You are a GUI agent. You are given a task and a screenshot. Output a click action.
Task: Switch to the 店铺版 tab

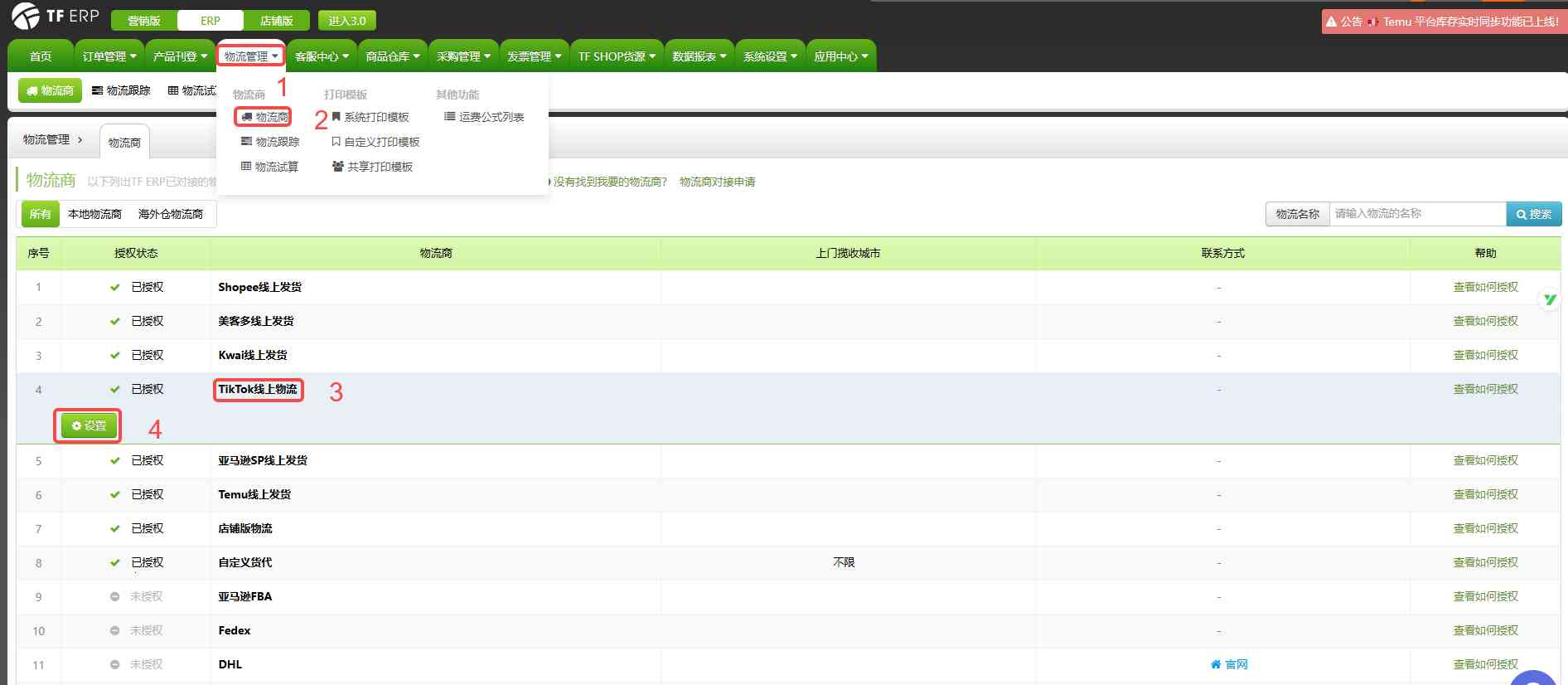click(x=276, y=21)
